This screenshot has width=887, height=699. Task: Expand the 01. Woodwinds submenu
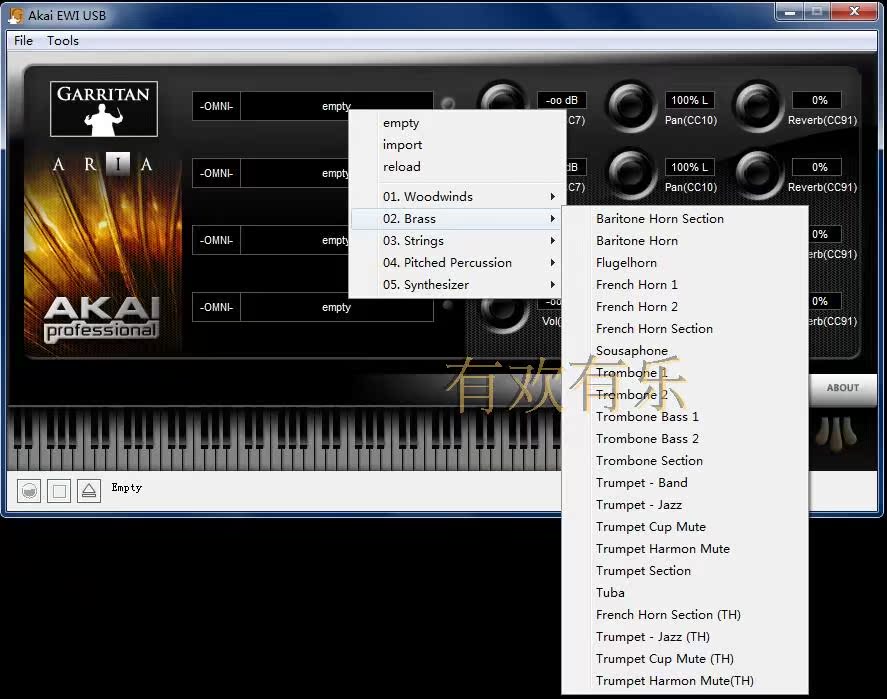click(457, 197)
